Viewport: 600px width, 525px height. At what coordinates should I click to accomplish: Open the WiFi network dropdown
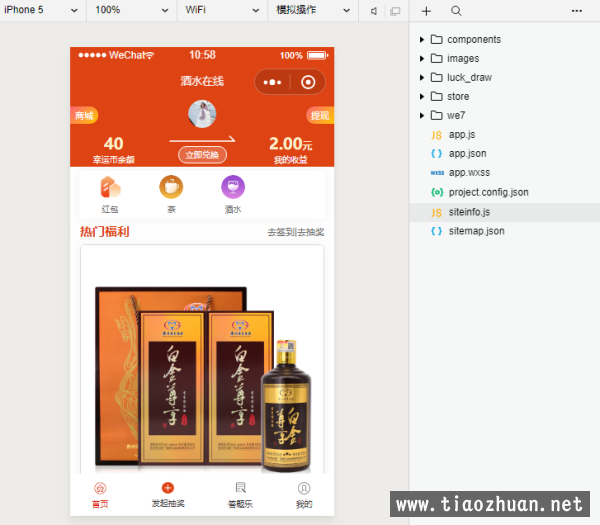coord(222,10)
